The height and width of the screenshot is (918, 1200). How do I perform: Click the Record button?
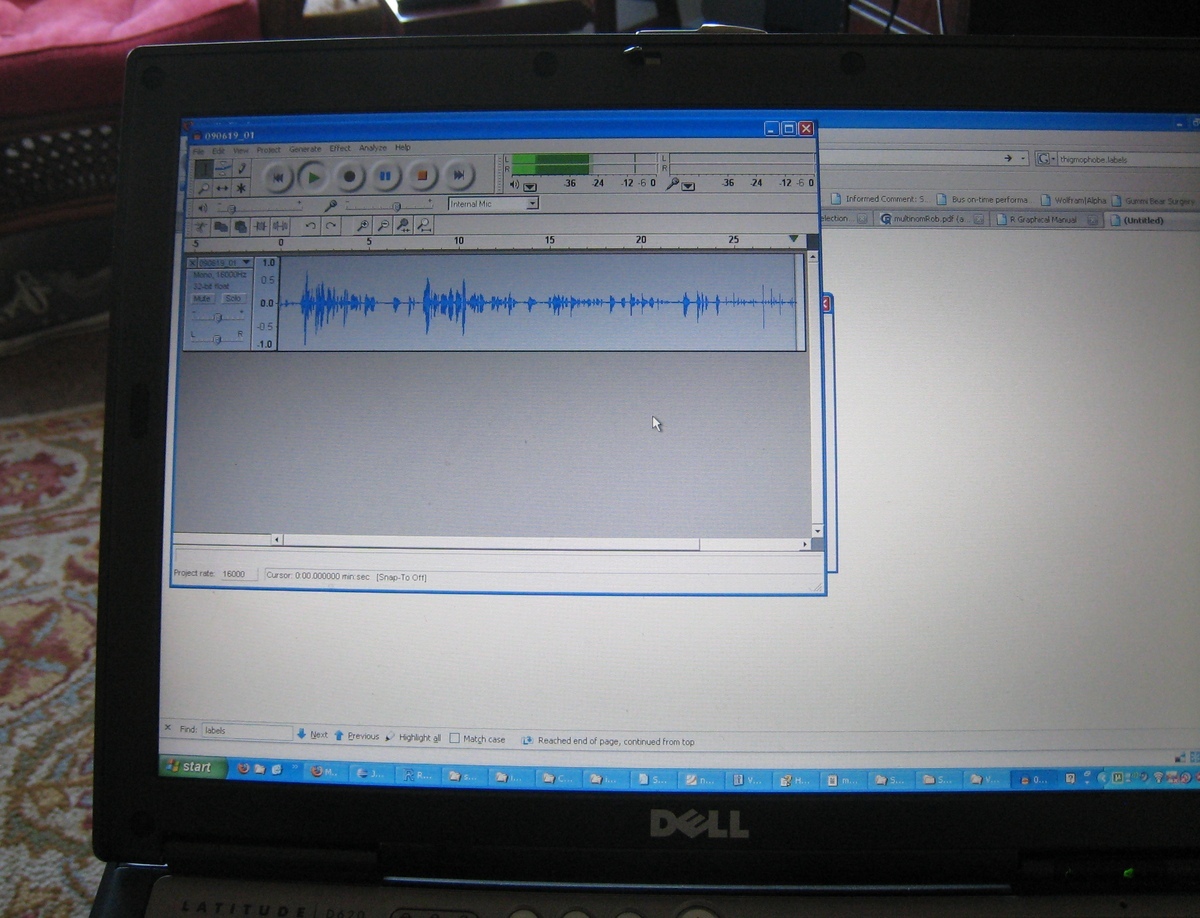click(x=349, y=177)
